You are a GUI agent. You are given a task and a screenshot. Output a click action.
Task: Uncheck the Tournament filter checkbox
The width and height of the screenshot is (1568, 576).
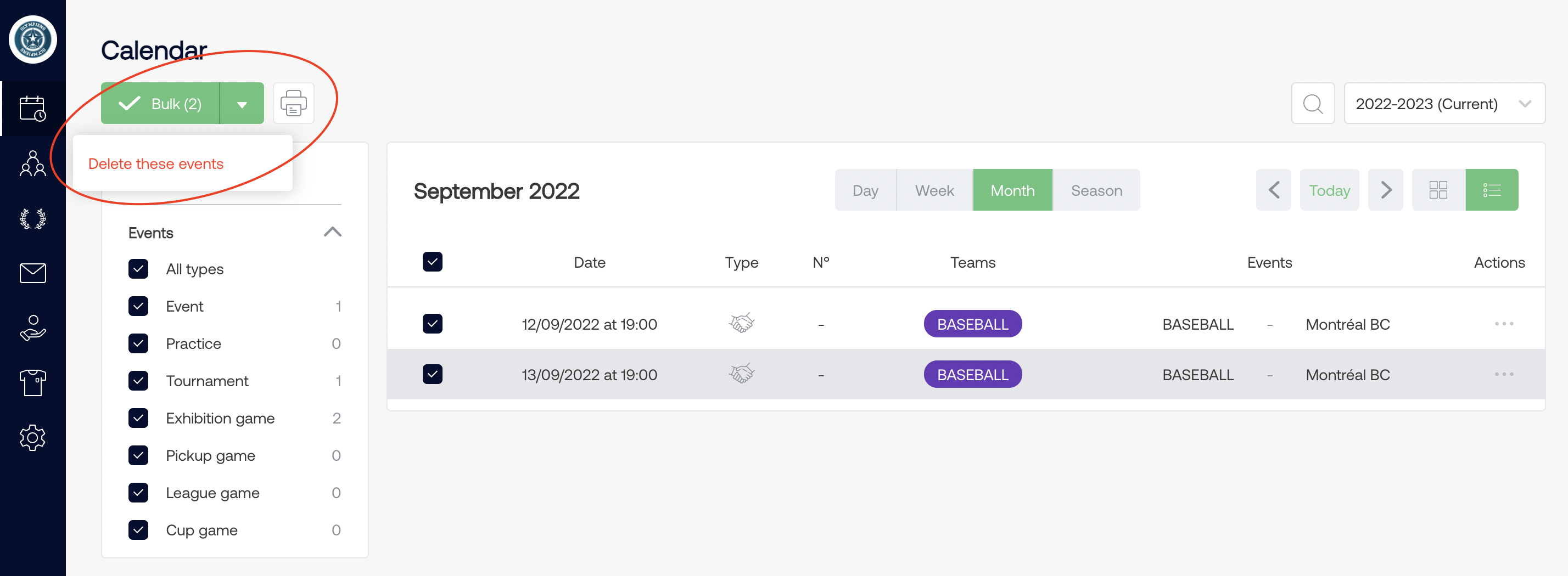138,381
